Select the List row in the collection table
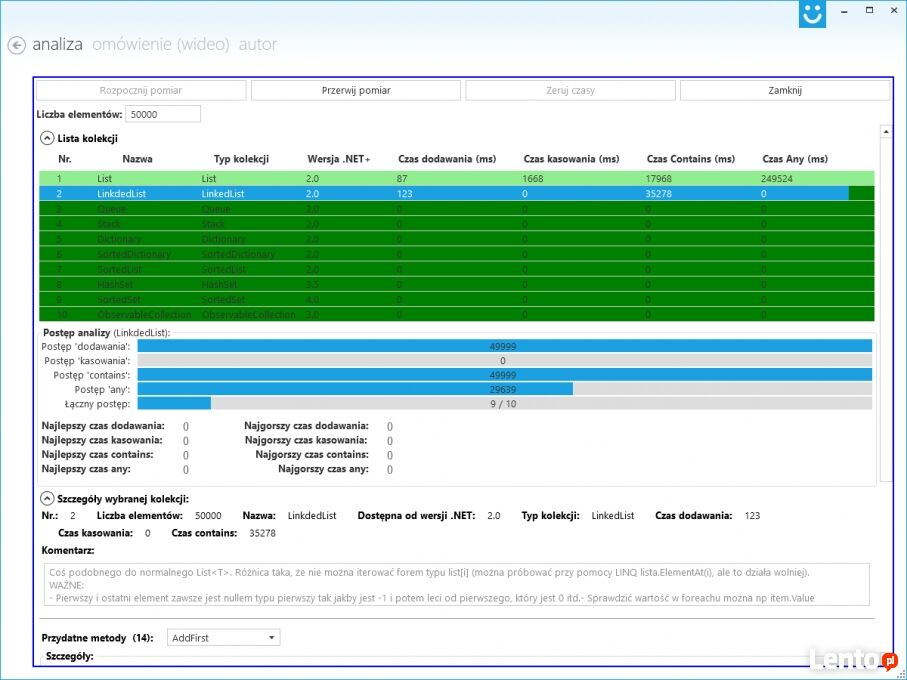 [457, 178]
